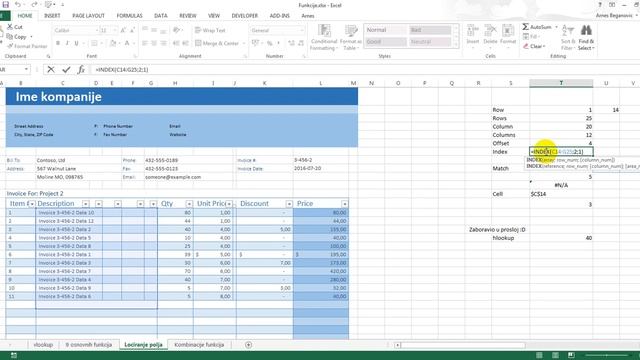The width and height of the screenshot is (640, 360).
Task: Open Discount column filter dropdown
Action: (289, 204)
